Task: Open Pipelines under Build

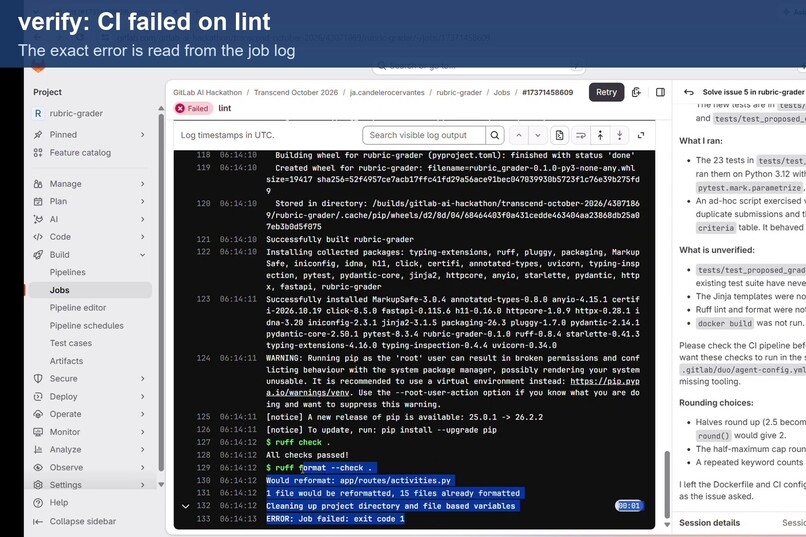Action: [x=67, y=272]
